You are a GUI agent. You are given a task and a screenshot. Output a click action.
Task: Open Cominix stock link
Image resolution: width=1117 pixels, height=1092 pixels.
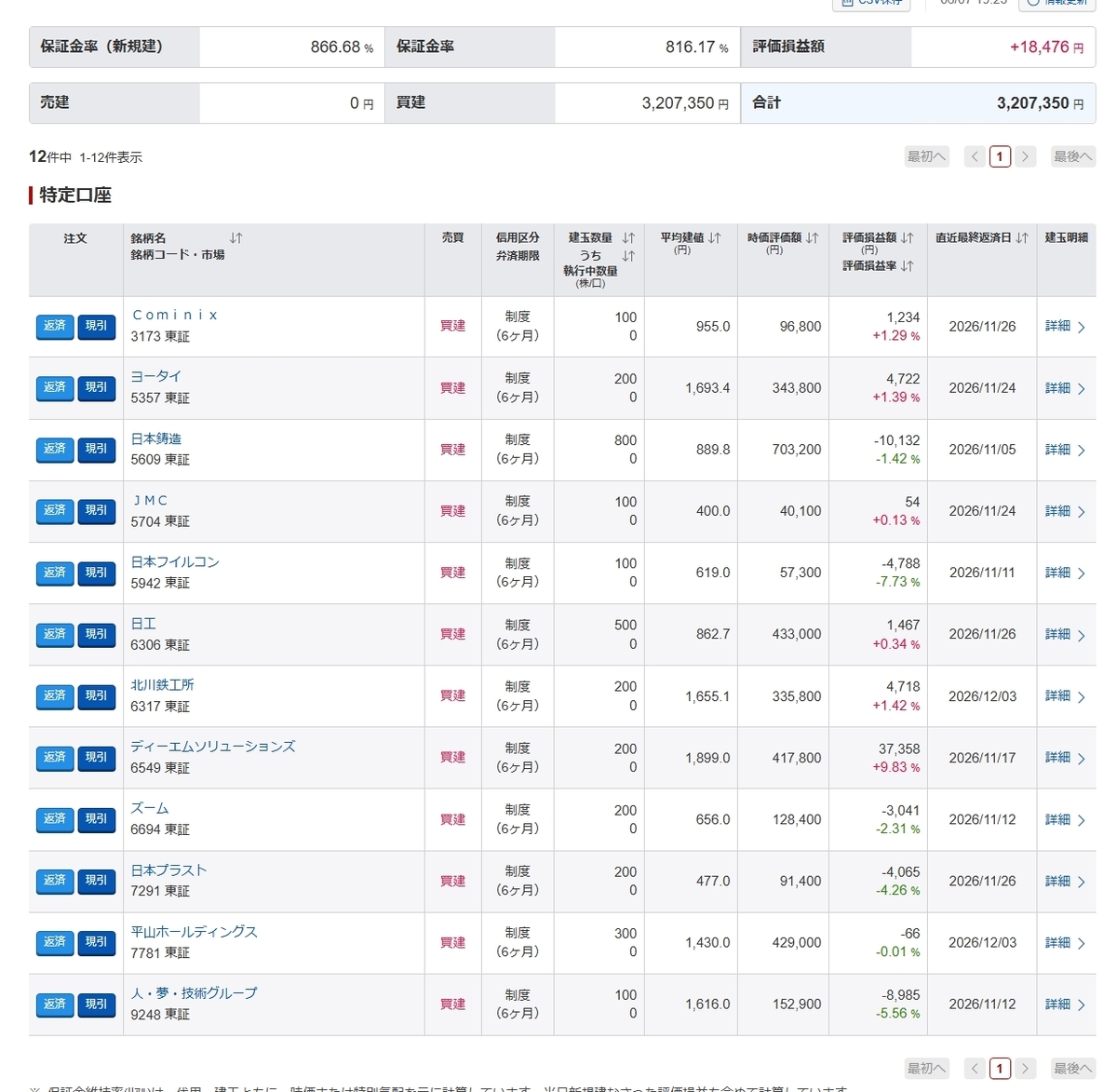tap(175, 316)
